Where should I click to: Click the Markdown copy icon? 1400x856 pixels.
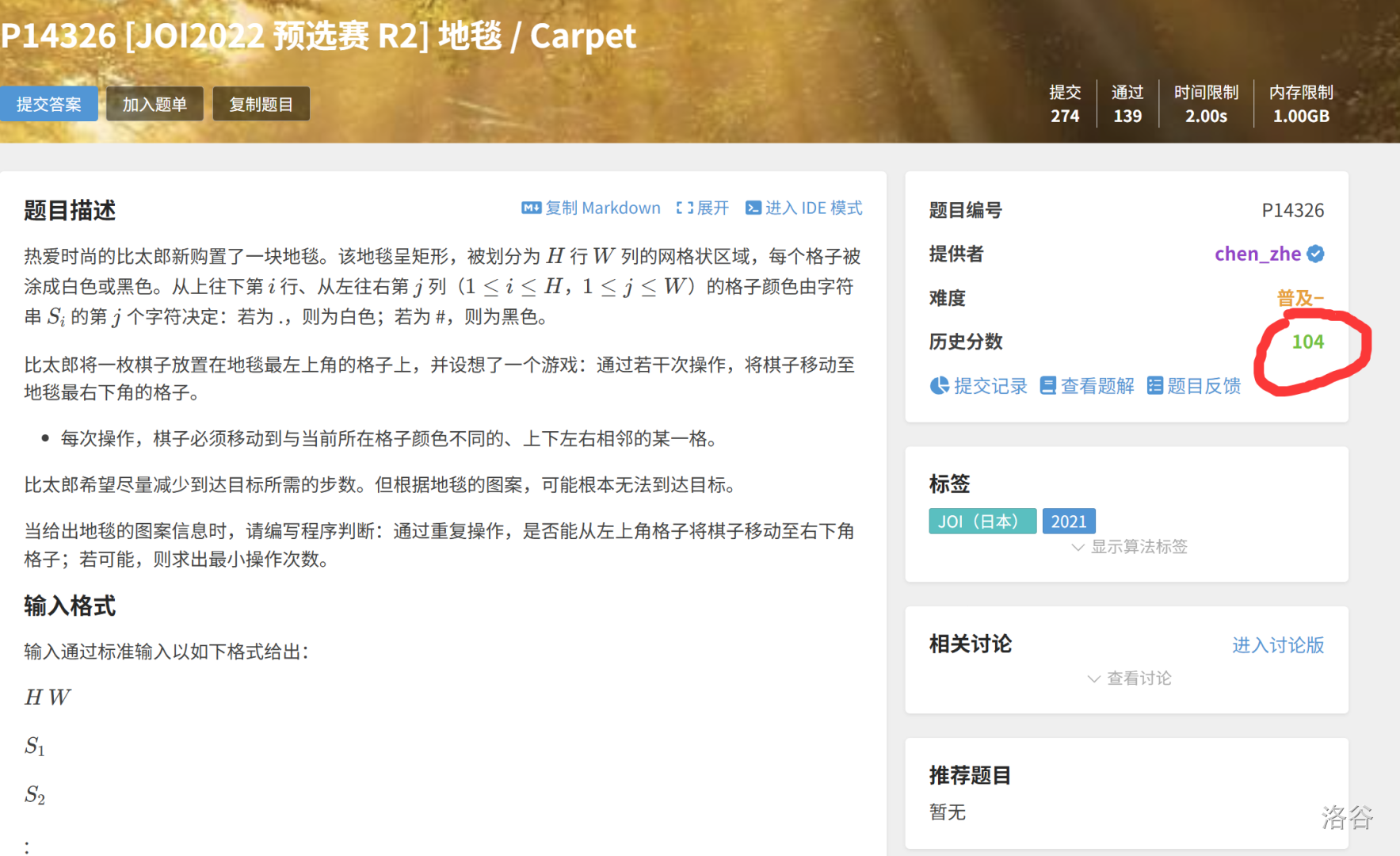531,208
